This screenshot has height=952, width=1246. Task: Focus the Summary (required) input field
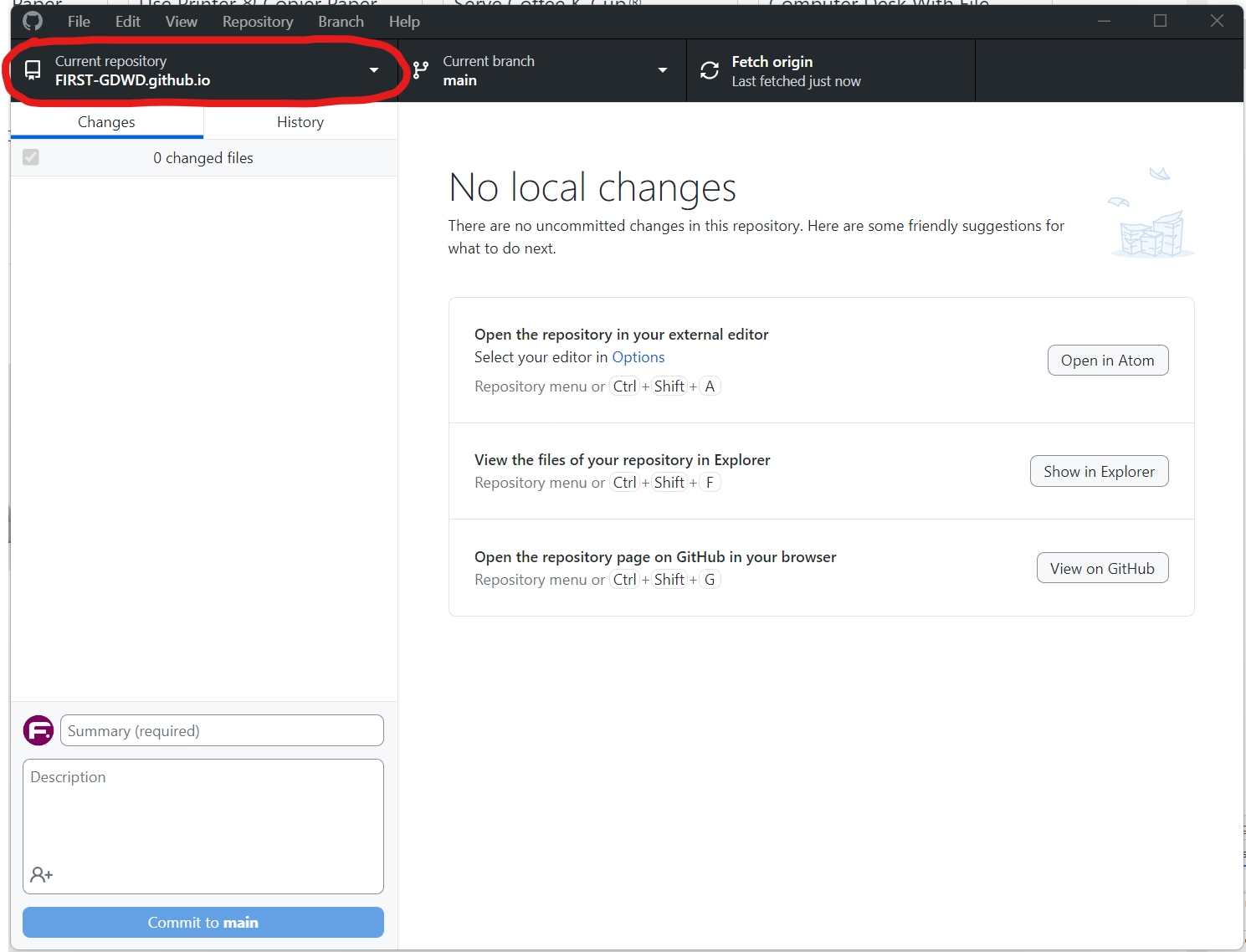[222, 731]
